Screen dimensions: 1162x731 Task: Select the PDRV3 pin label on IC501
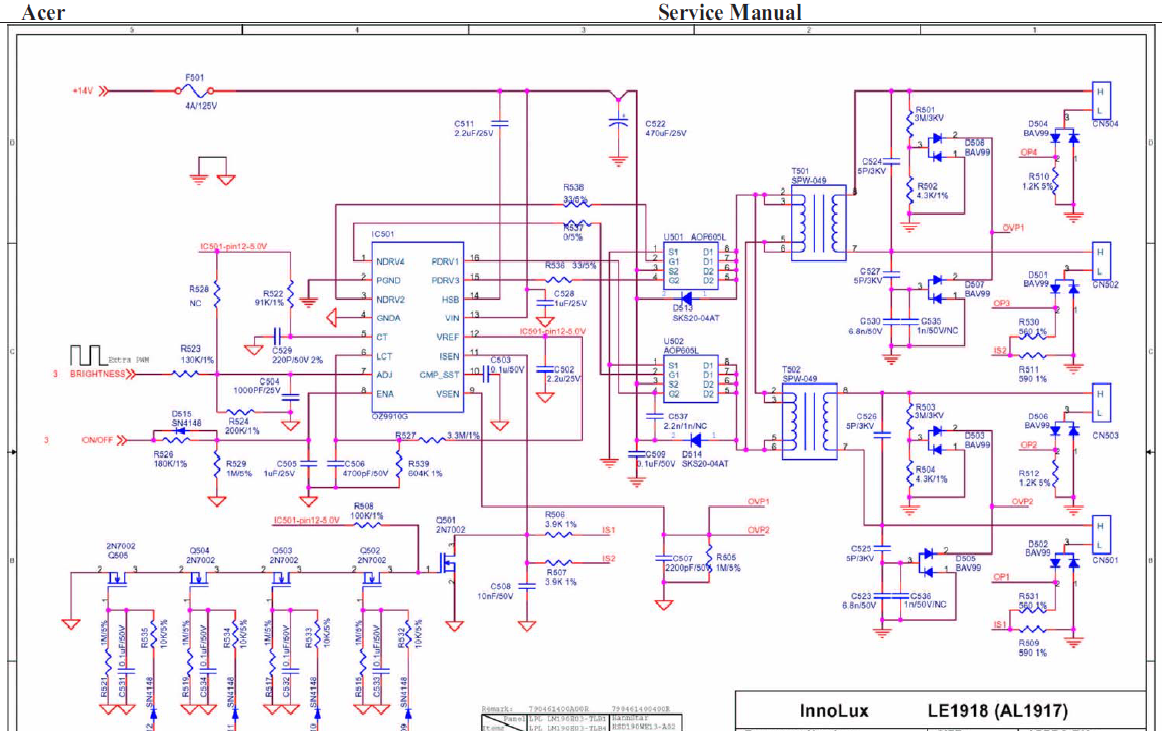point(445,280)
